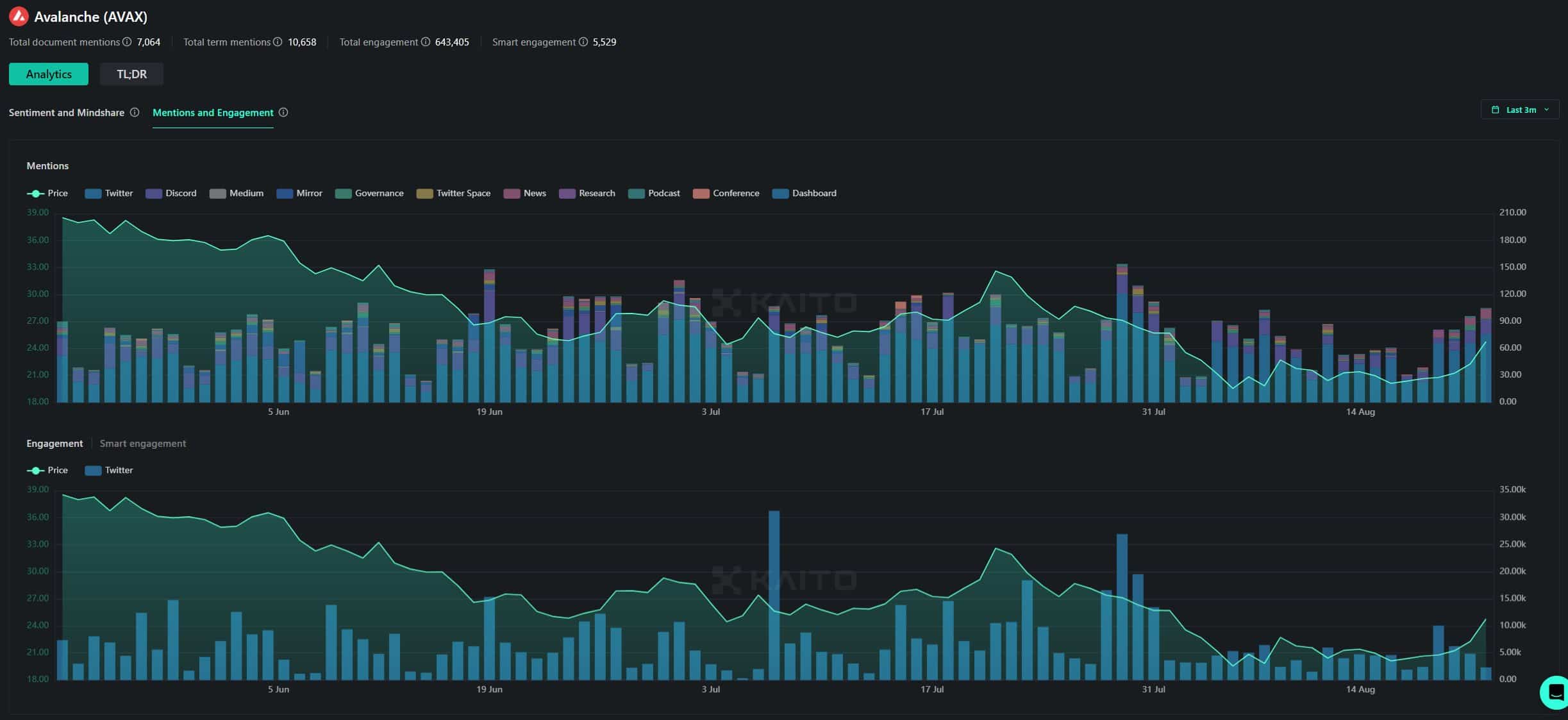
Task: Click 14 Aug label on Engagement chart axis
Action: (x=1360, y=689)
